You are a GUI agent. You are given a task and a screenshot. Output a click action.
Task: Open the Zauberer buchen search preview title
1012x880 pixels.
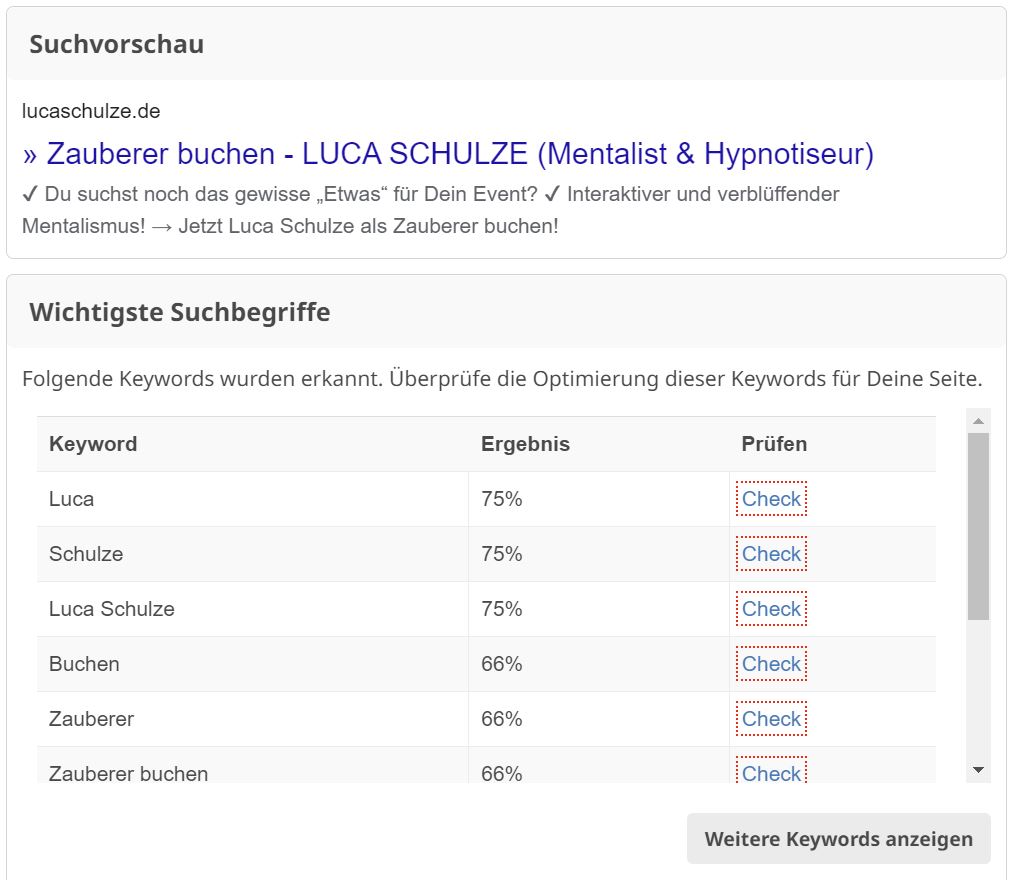pos(448,154)
